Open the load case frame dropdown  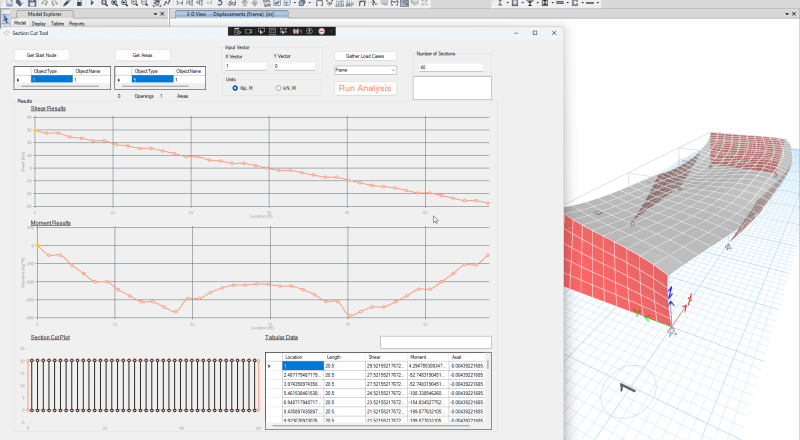(x=365, y=70)
